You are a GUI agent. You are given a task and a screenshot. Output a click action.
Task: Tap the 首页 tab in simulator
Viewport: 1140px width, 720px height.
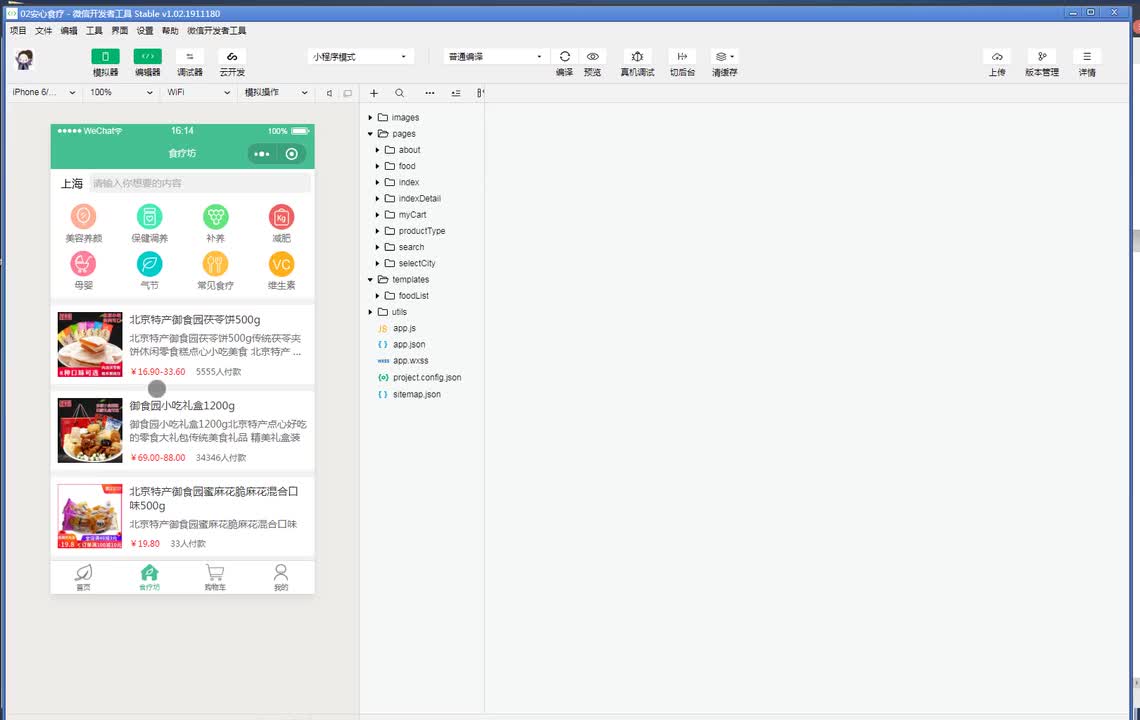pos(84,577)
